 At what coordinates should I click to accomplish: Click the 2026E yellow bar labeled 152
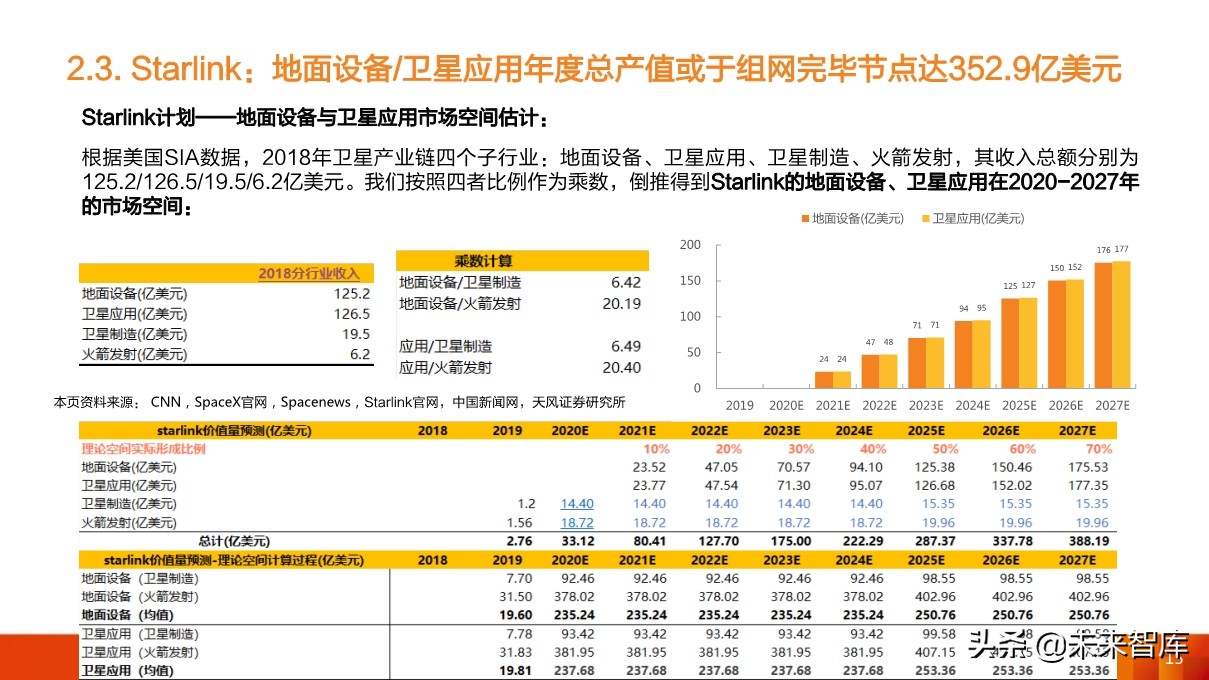point(1074,333)
